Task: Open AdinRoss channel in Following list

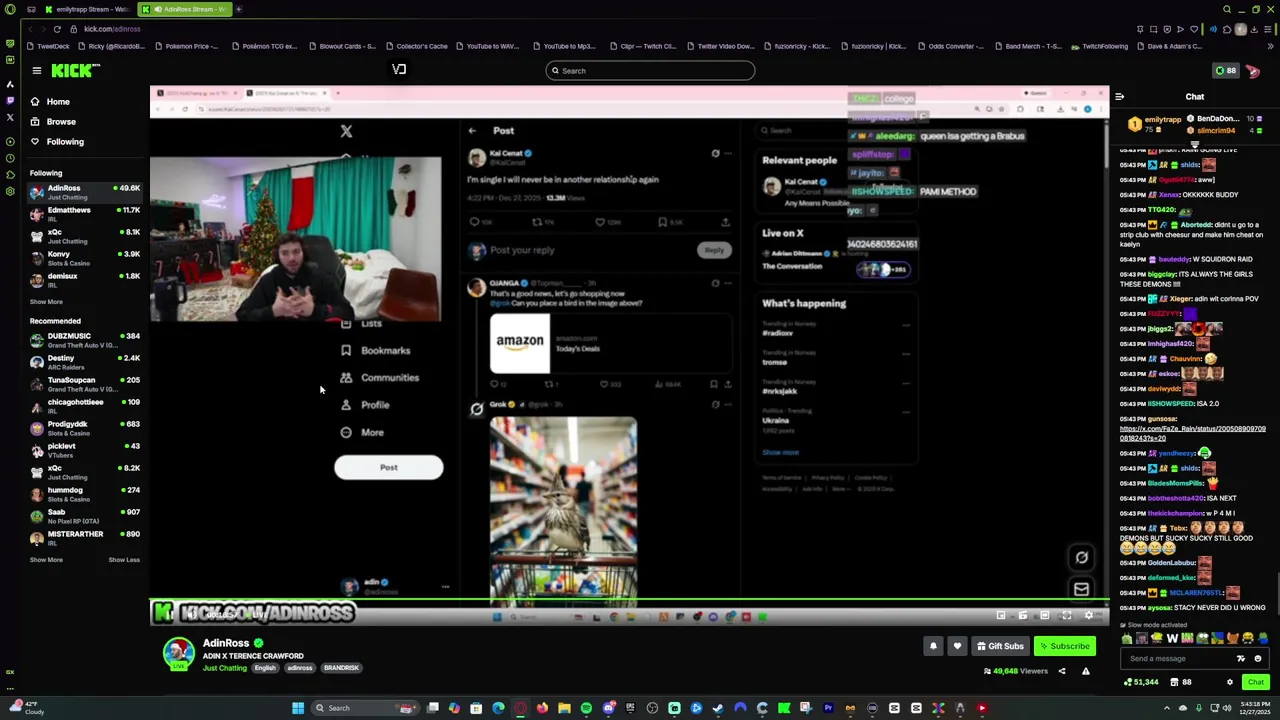Action: (x=85, y=192)
